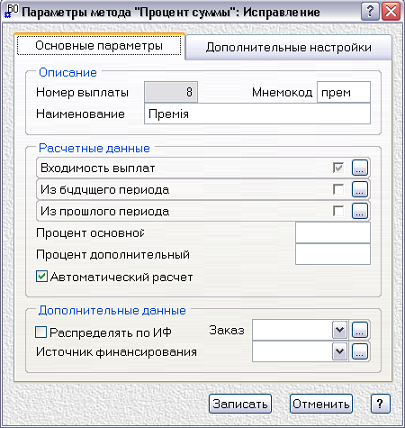Screen dimensions: 405x428
Task: Click the Отменить button
Action: coord(321,404)
